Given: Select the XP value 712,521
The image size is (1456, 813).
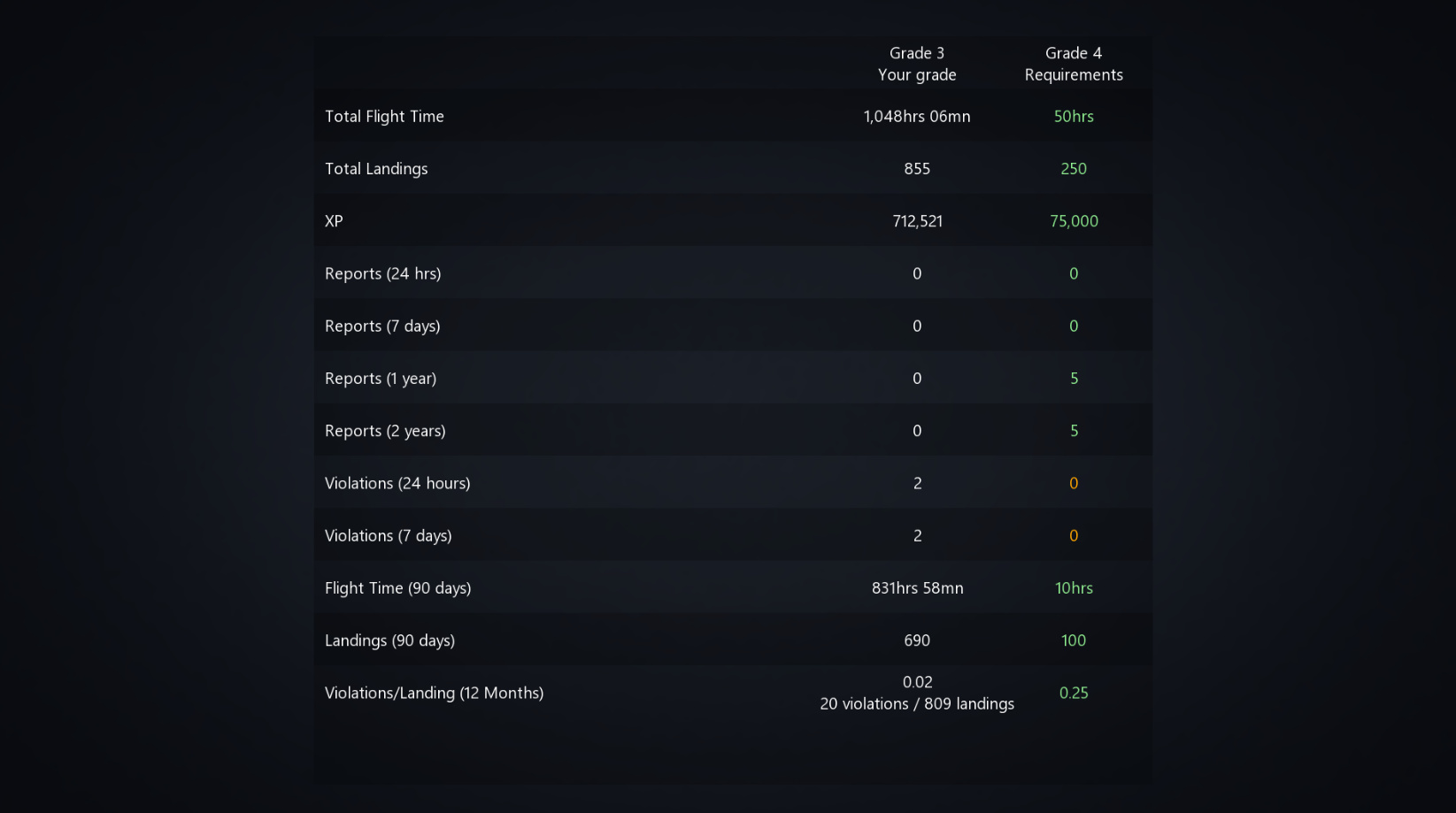Looking at the screenshot, I should click(917, 221).
